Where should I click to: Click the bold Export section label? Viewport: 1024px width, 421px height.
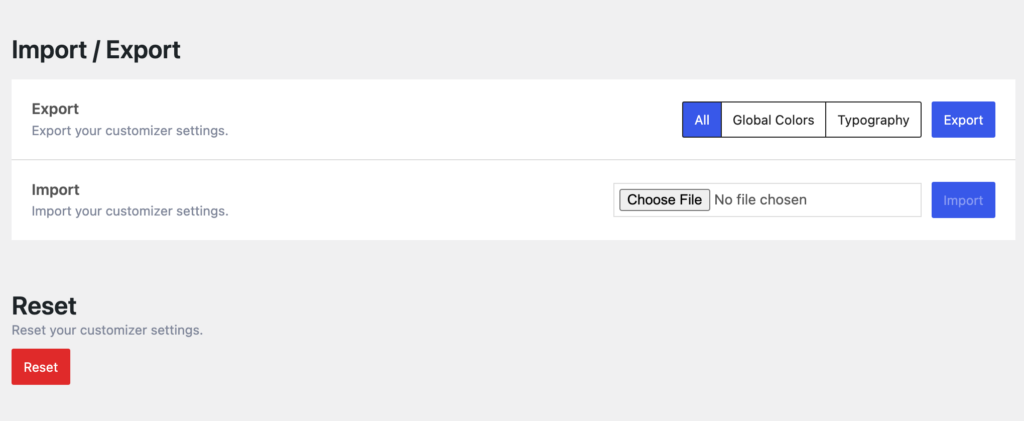point(55,109)
